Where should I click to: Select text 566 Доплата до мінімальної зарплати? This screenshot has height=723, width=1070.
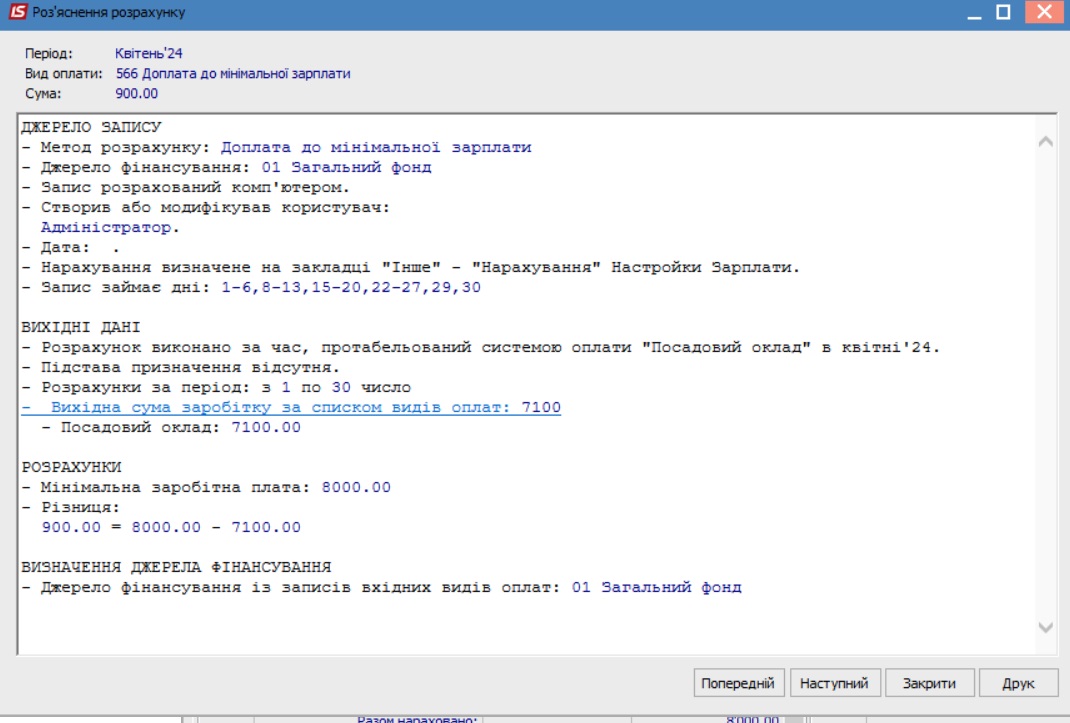click(233, 74)
